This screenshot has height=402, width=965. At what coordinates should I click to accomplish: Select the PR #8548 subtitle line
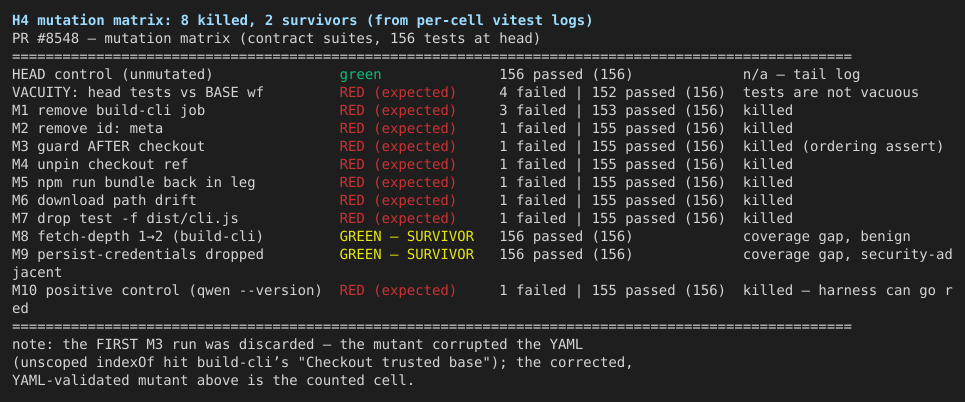(276, 39)
